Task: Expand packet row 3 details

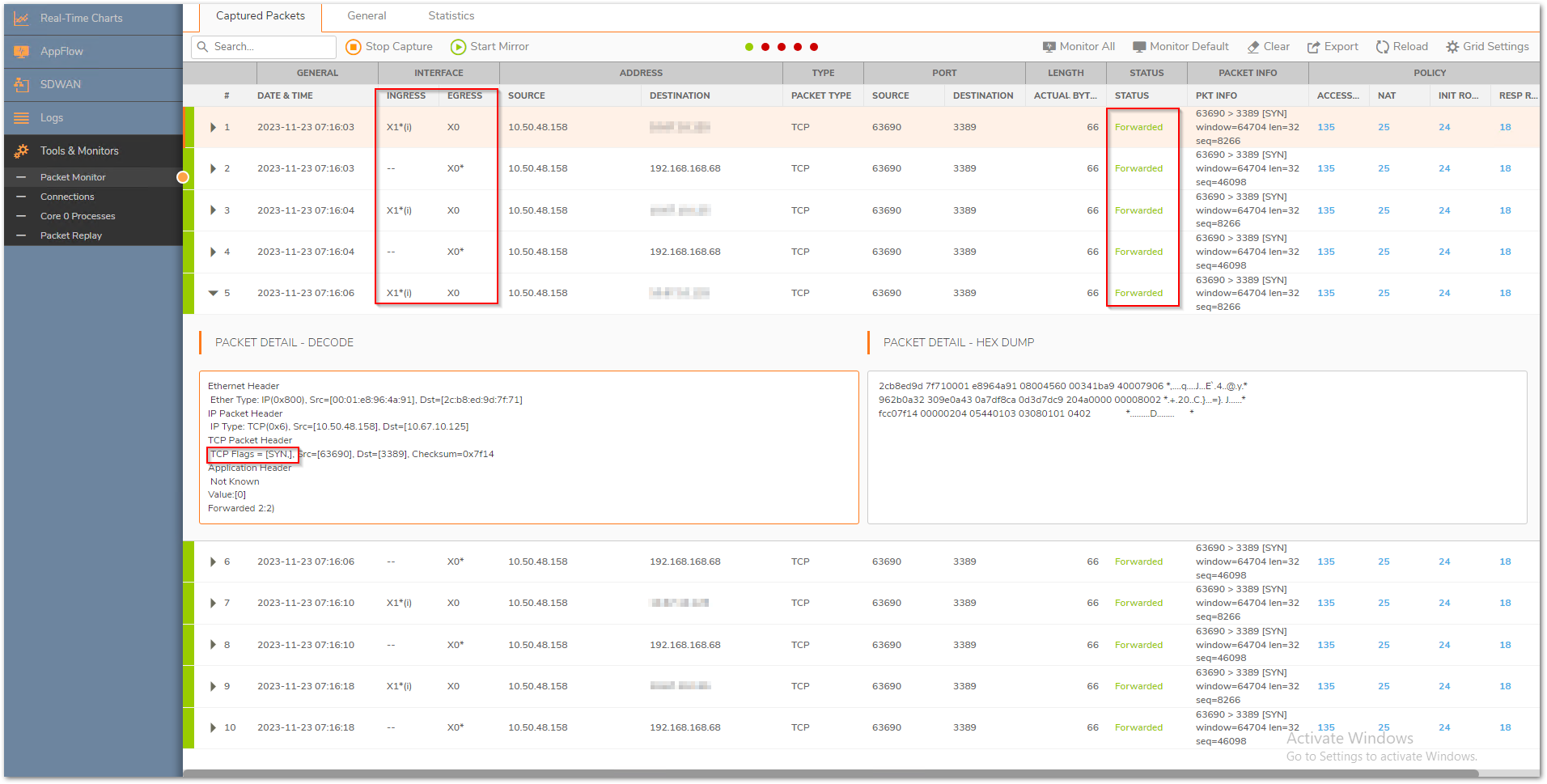Action: (214, 210)
